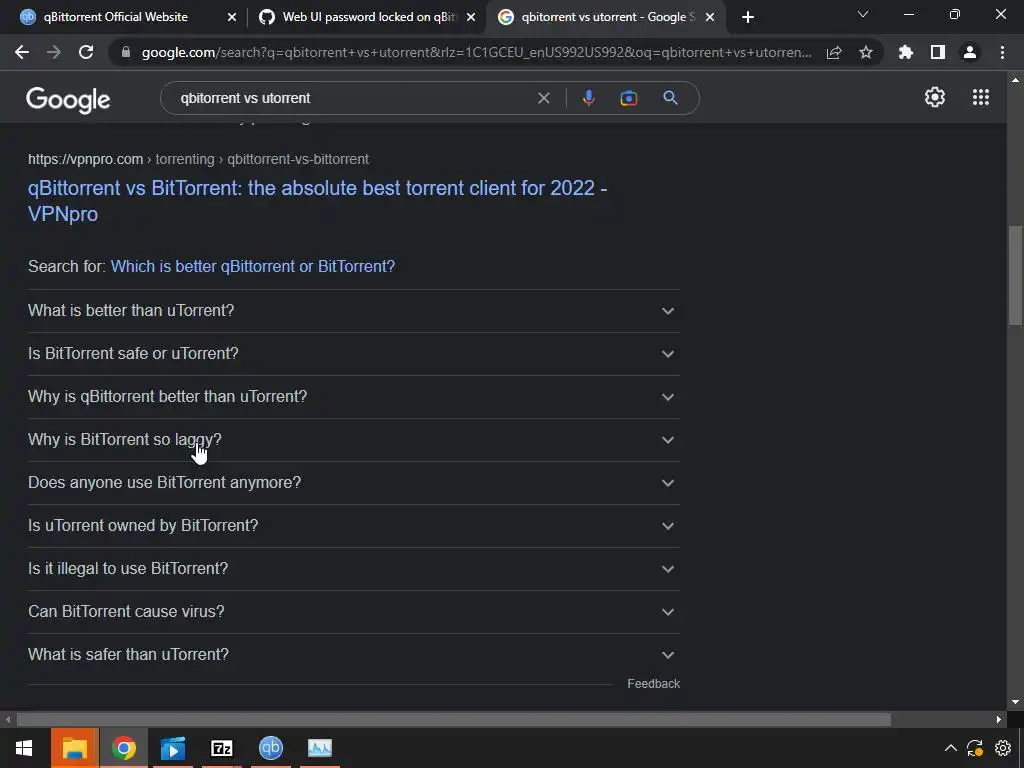This screenshot has width=1024, height=768.
Task: Open the qBittorrent vs BitTorrent VPNpro result
Action: point(317,200)
